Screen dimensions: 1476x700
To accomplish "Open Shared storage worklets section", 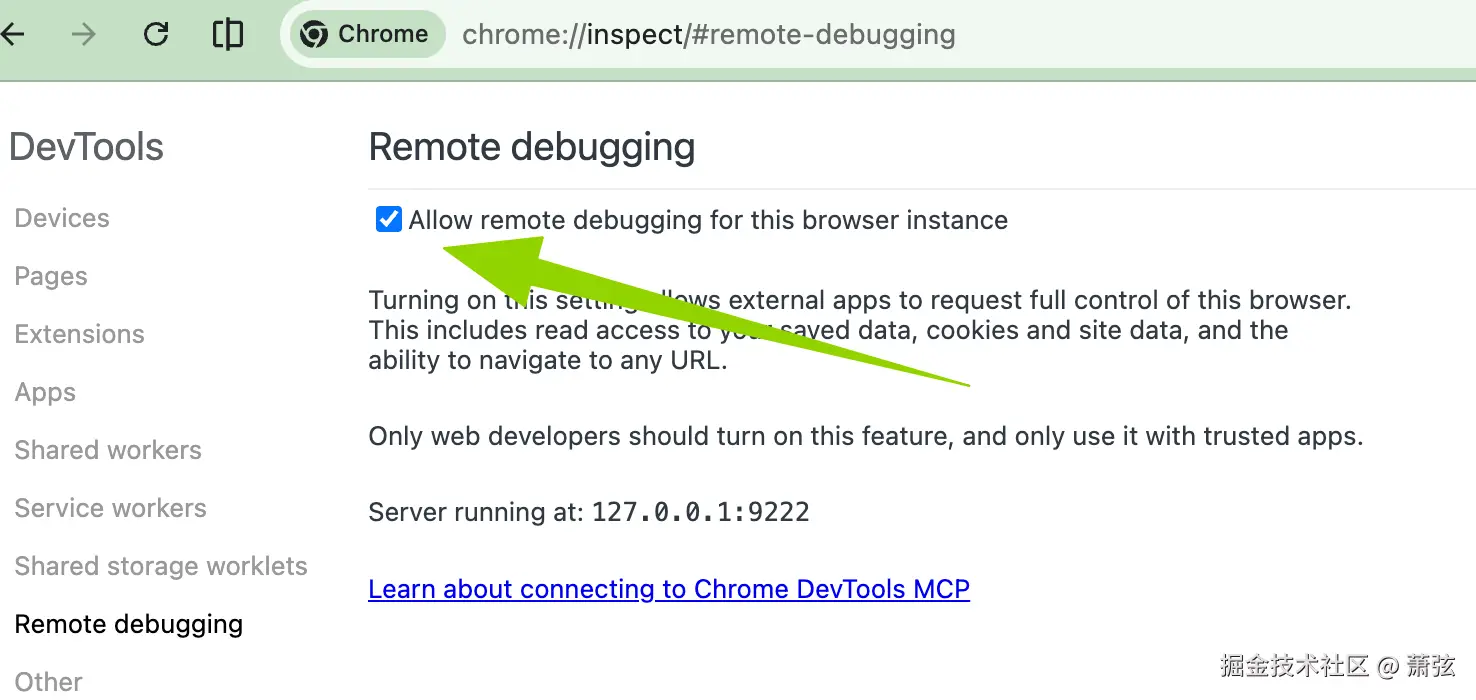I will [161, 566].
